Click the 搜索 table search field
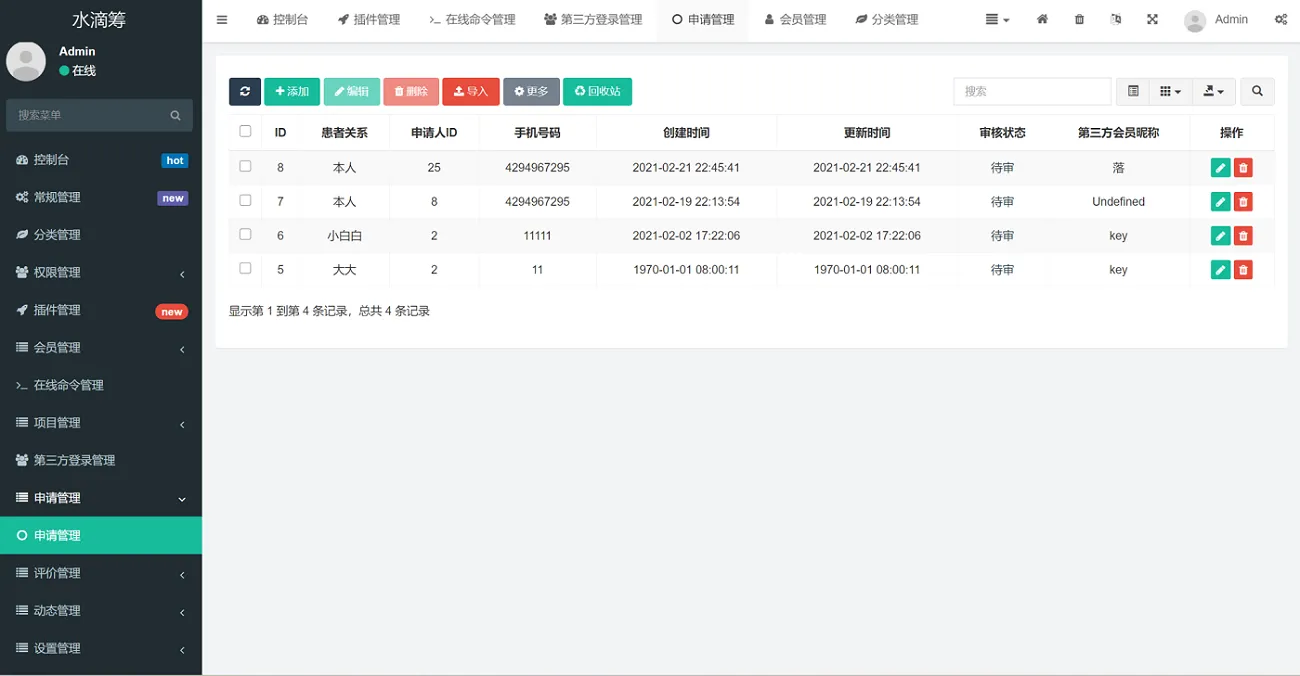Image resolution: width=1300 pixels, height=676 pixels. (1032, 91)
